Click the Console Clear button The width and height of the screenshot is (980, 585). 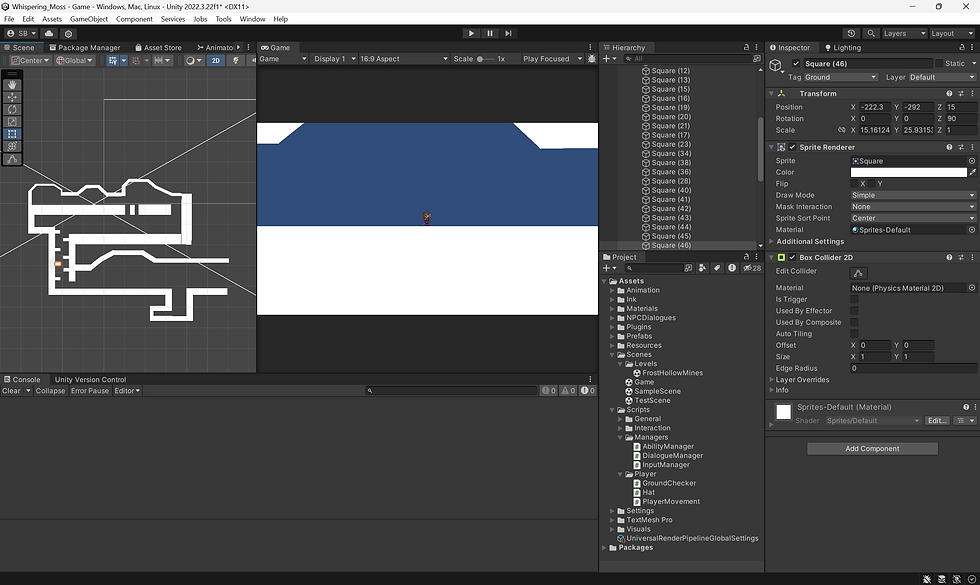pos(11,391)
